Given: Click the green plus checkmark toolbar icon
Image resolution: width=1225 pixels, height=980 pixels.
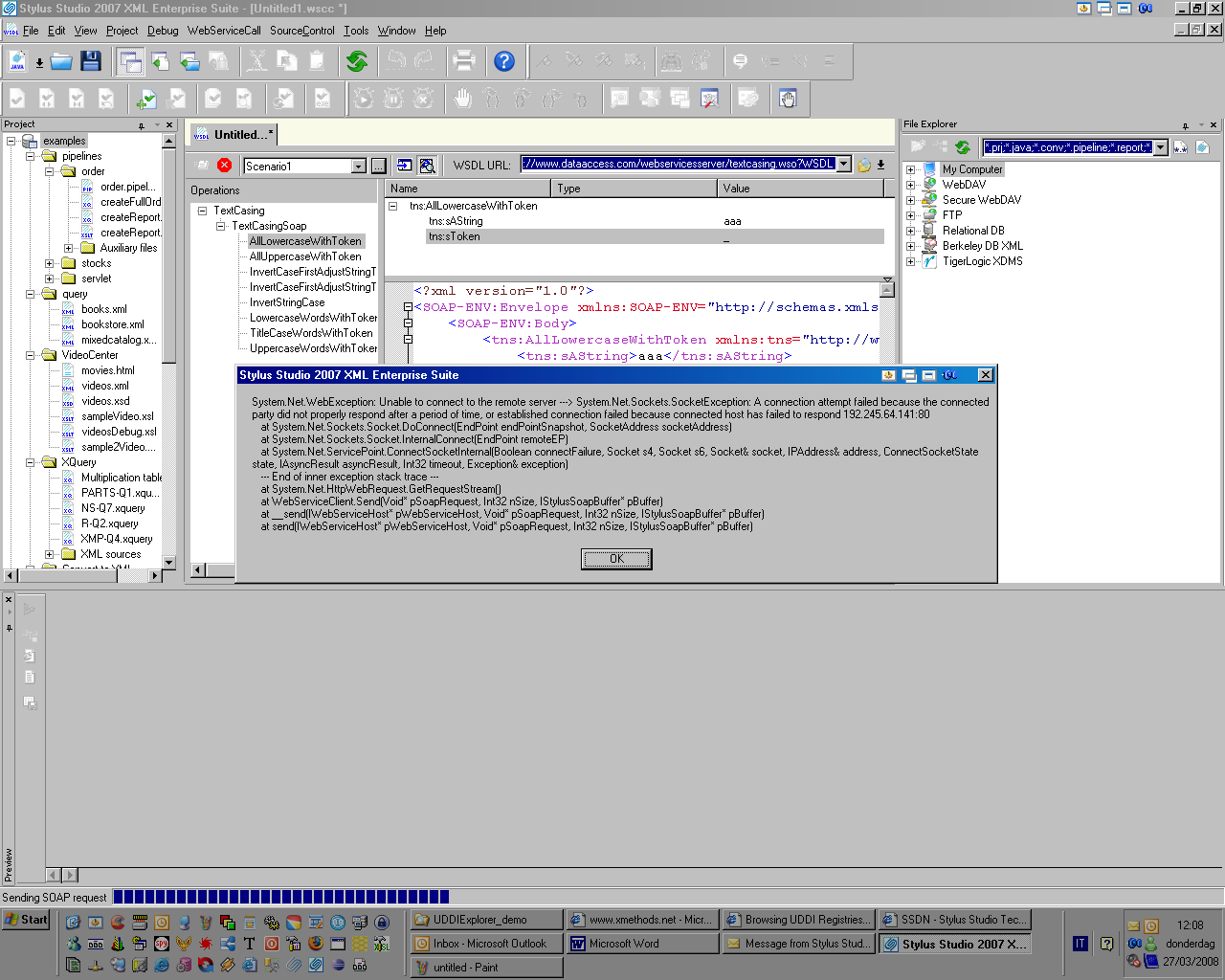Looking at the screenshot, I should point(146,99).
